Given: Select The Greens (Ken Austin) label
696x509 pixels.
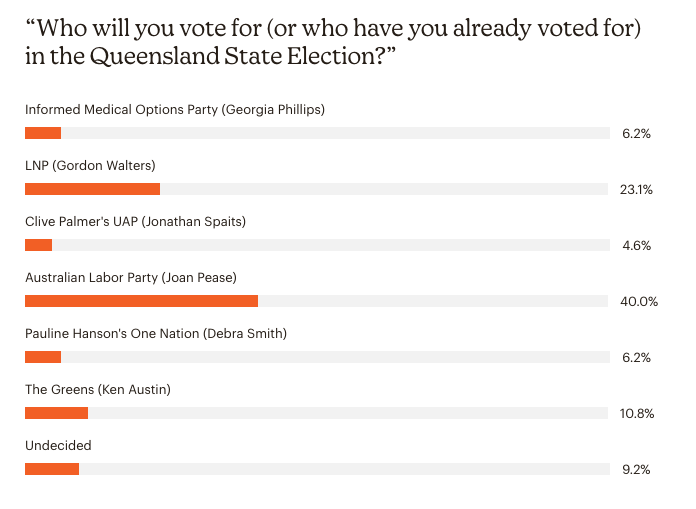Looking at the screenshot, I should [x=98, y=390].
